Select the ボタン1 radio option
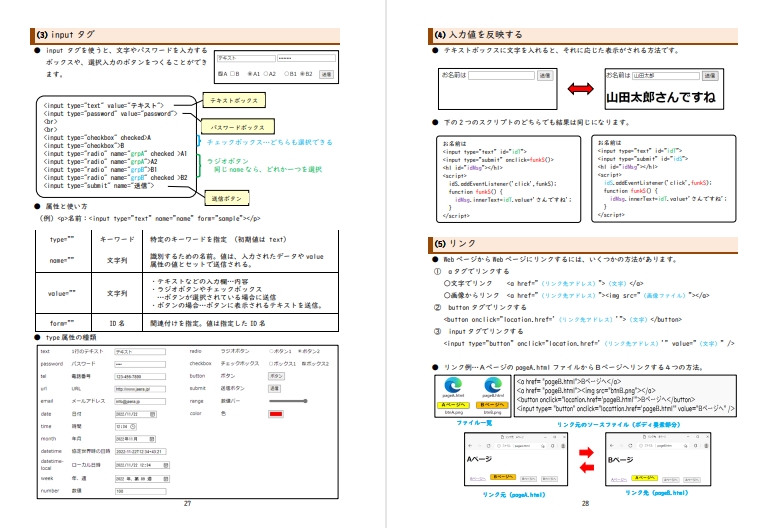Screen dimensions: 765x528 pyautogui.click(x=271, y=351)
